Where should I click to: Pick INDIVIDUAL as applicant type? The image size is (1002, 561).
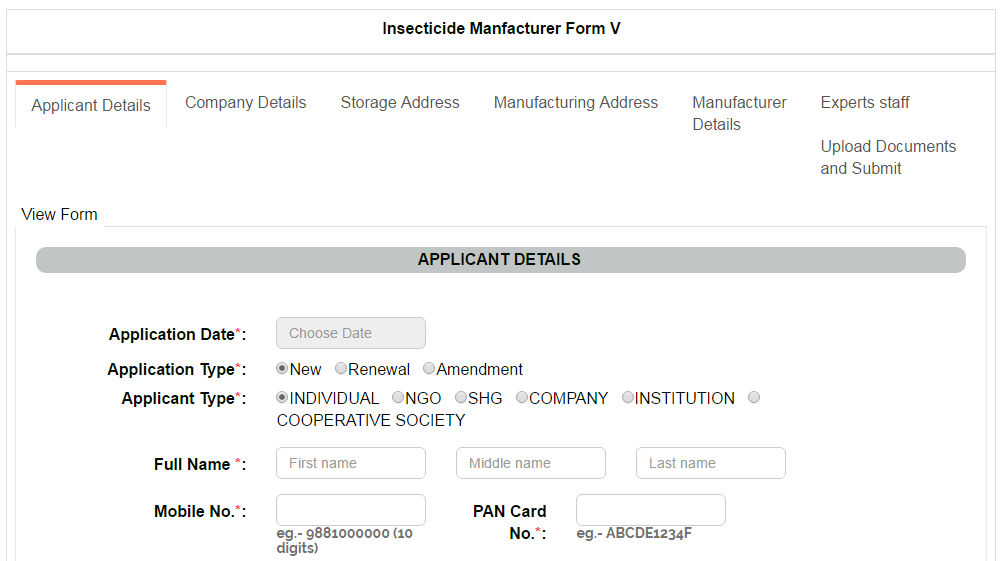pyautogui.click(x=282, y=398)
